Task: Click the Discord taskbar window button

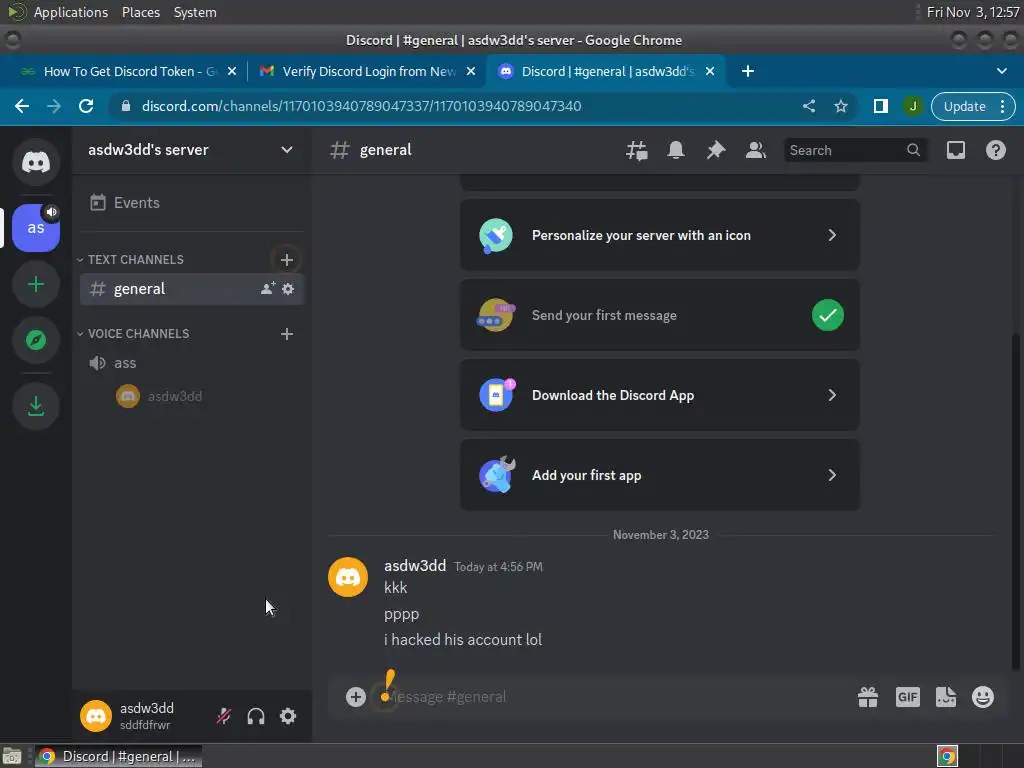Action: point(118,756)
